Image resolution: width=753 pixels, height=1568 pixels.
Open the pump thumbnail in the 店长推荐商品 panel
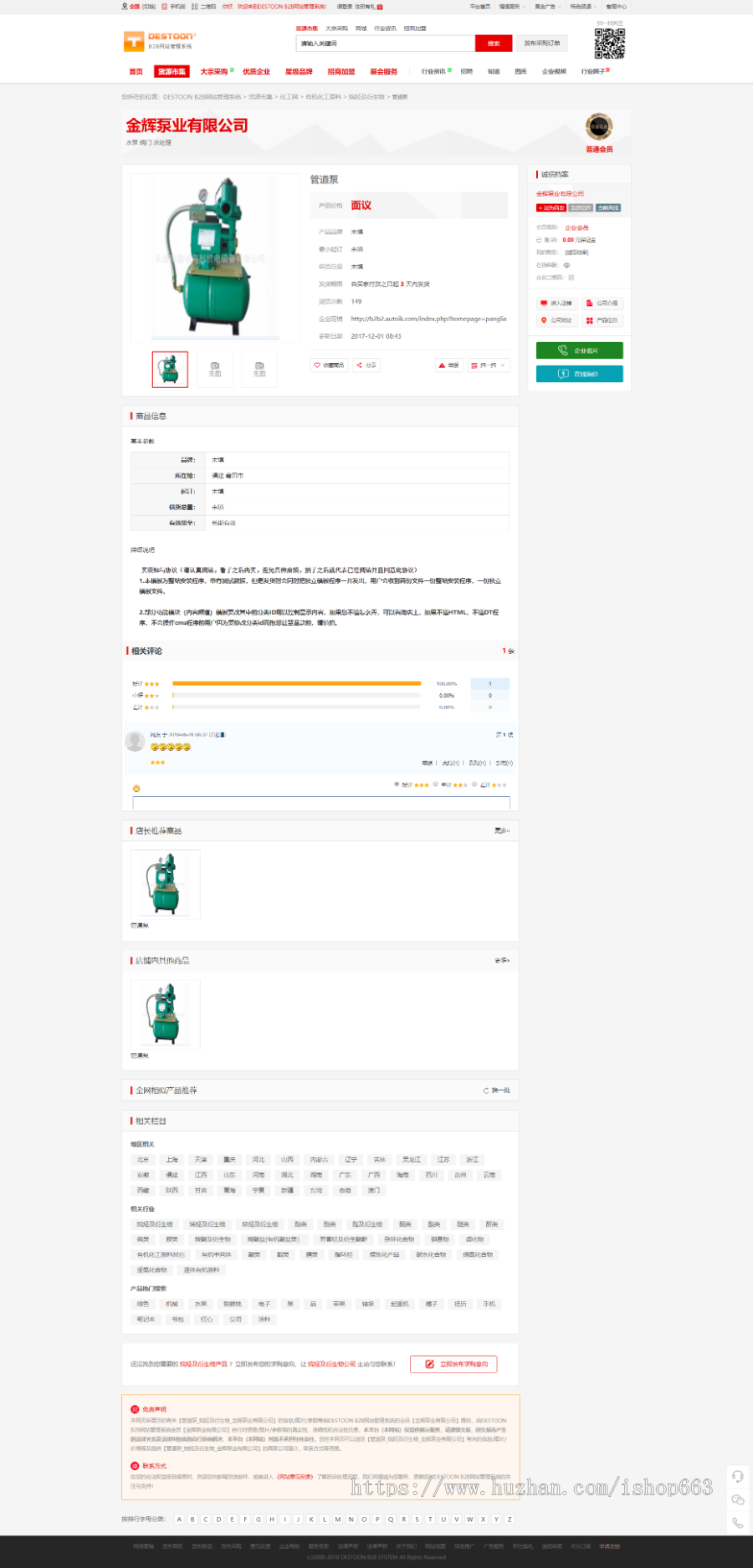(x=165, y=885)
